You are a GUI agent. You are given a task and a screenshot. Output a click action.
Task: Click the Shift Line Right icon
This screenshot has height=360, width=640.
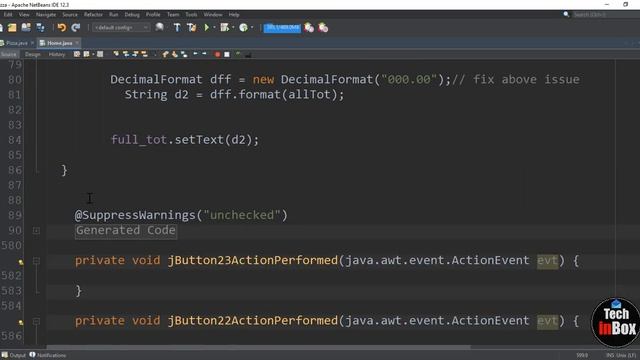[x=204, y=54]
